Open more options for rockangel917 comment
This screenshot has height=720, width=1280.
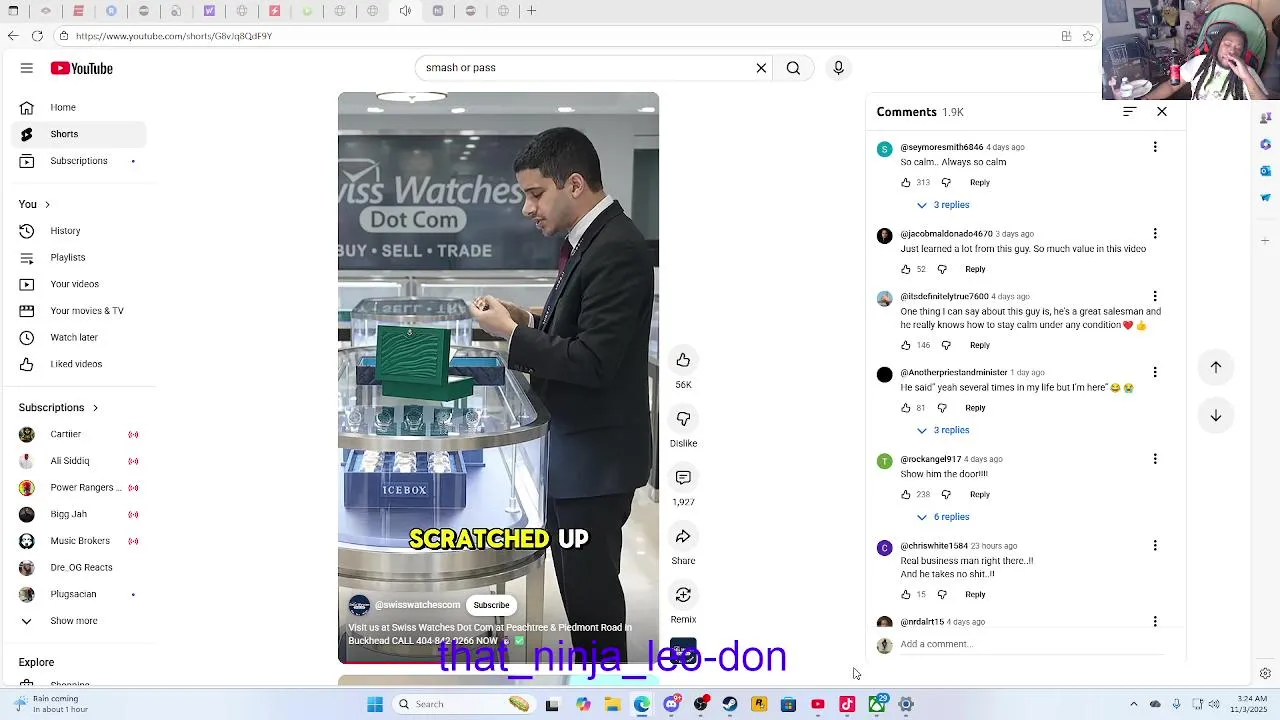(x=1155, y=459)
